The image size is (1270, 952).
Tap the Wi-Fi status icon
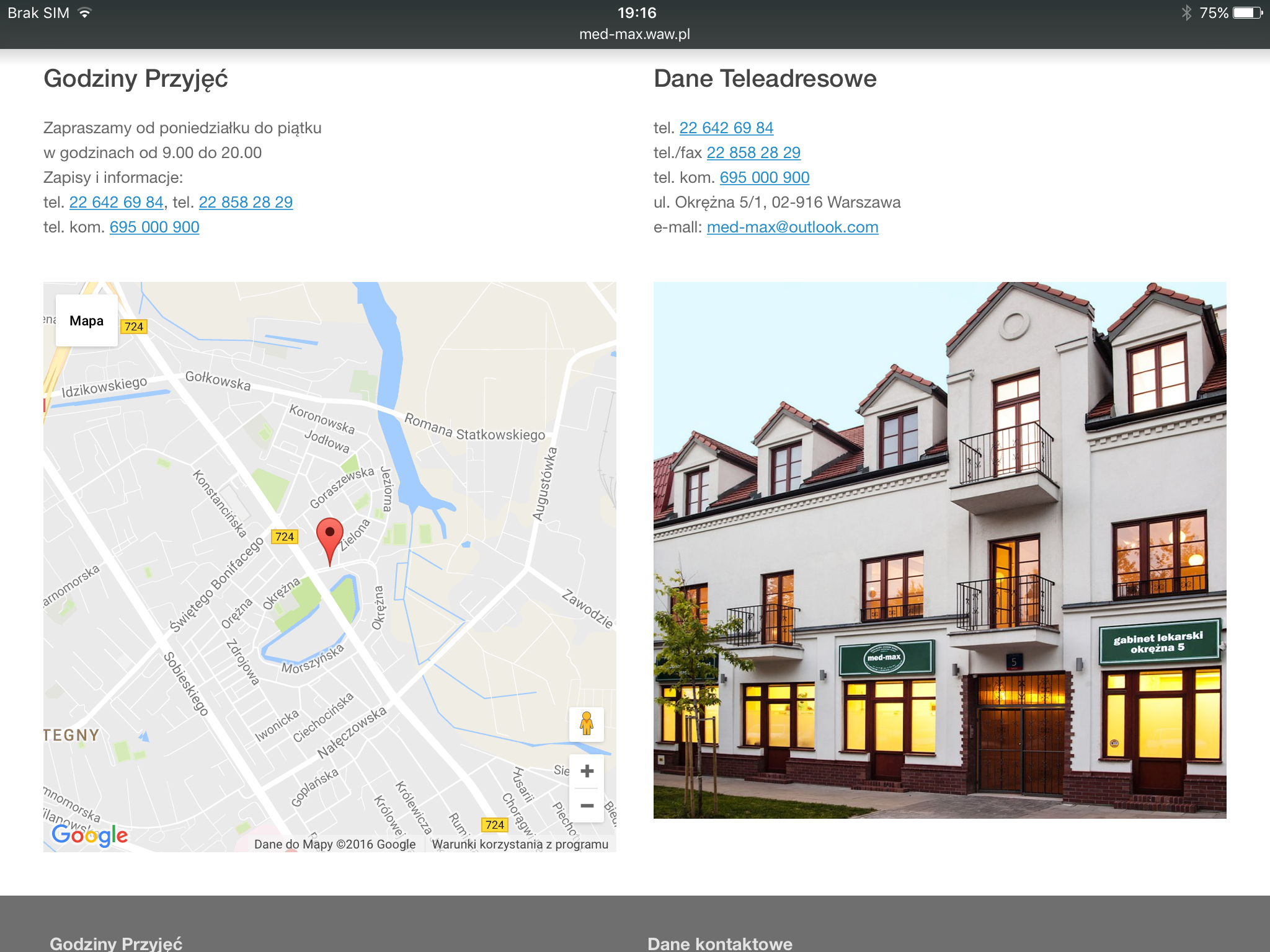(x=84, y=13)
